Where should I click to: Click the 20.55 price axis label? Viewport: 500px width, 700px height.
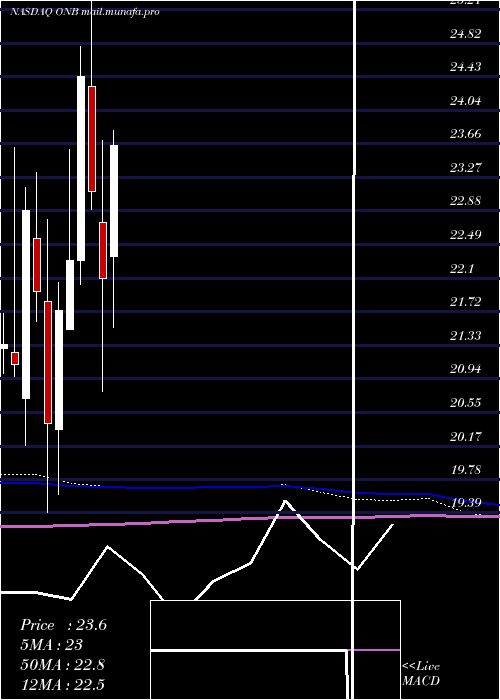[x=465, y=403]
